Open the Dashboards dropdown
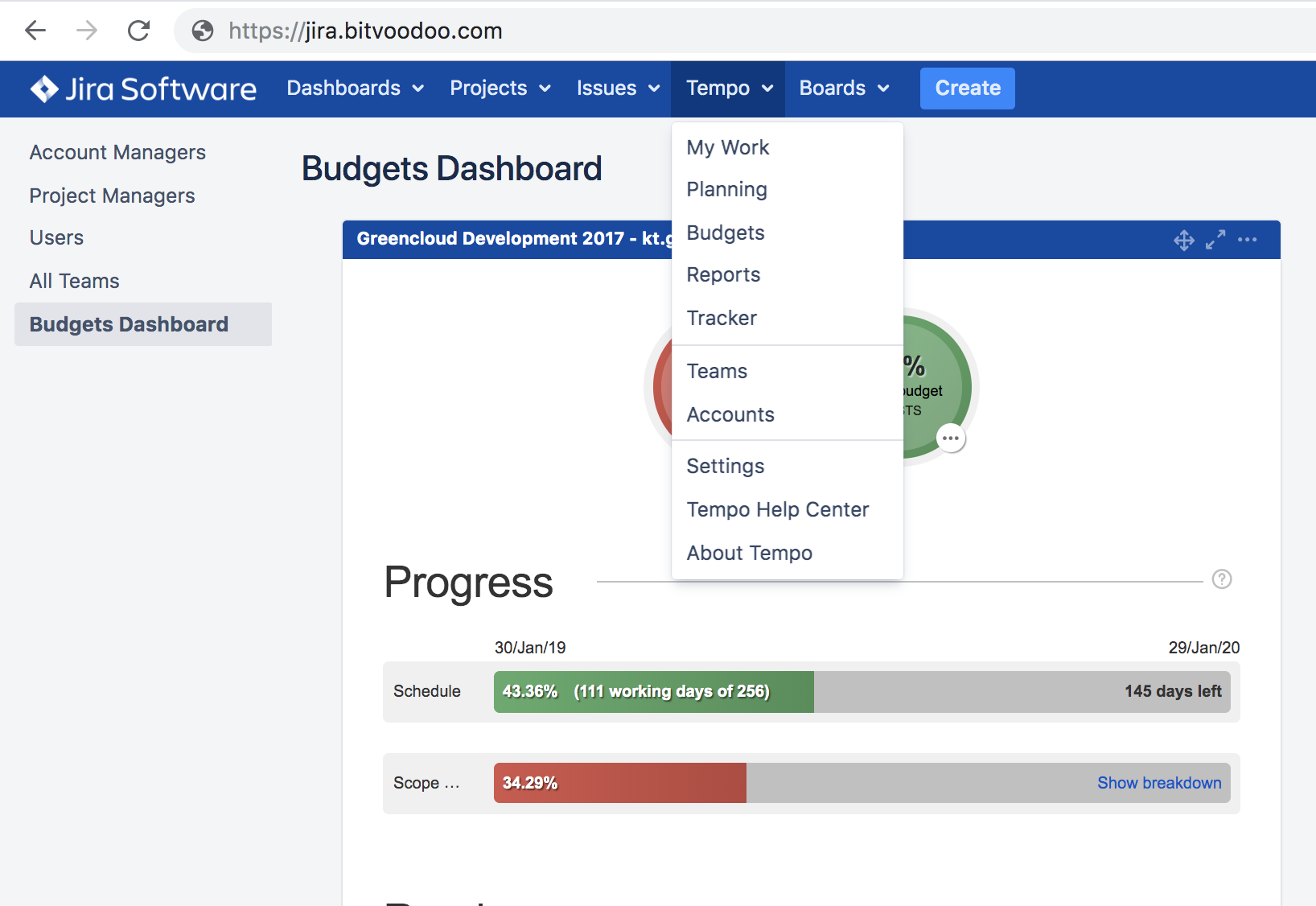 coord(355,89)
